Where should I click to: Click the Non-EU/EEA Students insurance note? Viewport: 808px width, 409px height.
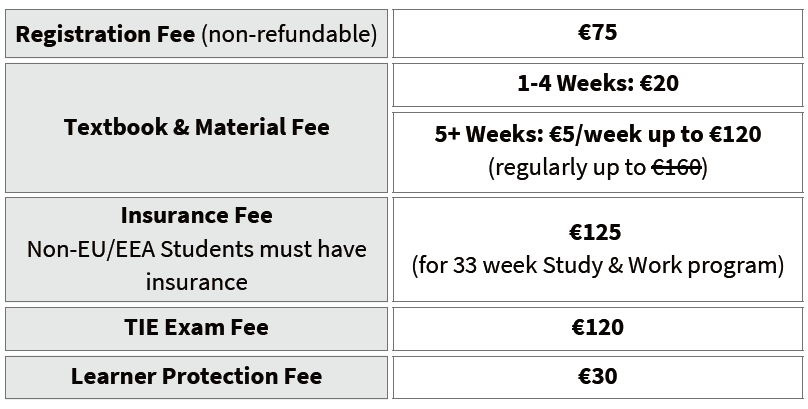pos(196,249)
